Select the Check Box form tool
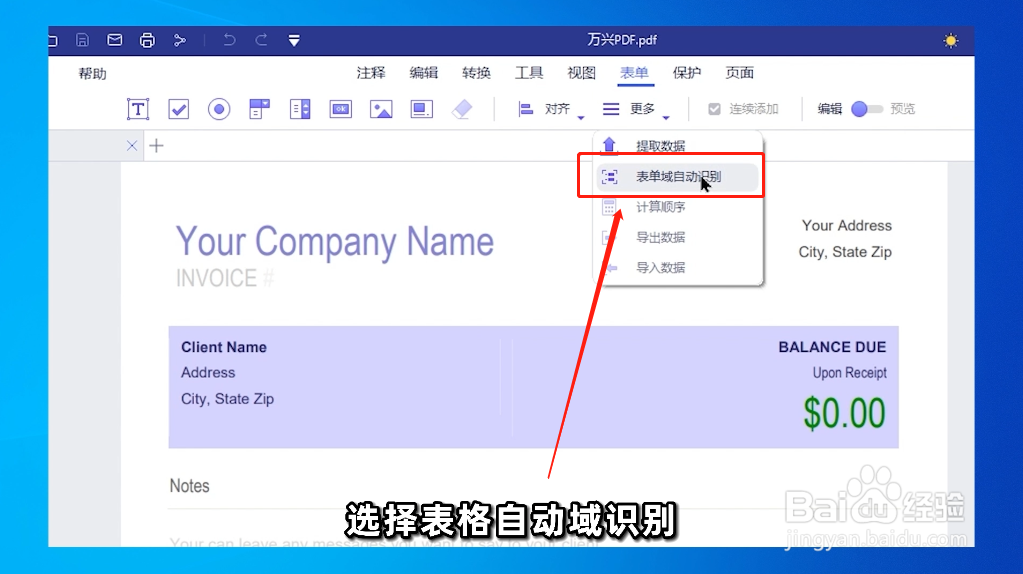 coord(179,109)
